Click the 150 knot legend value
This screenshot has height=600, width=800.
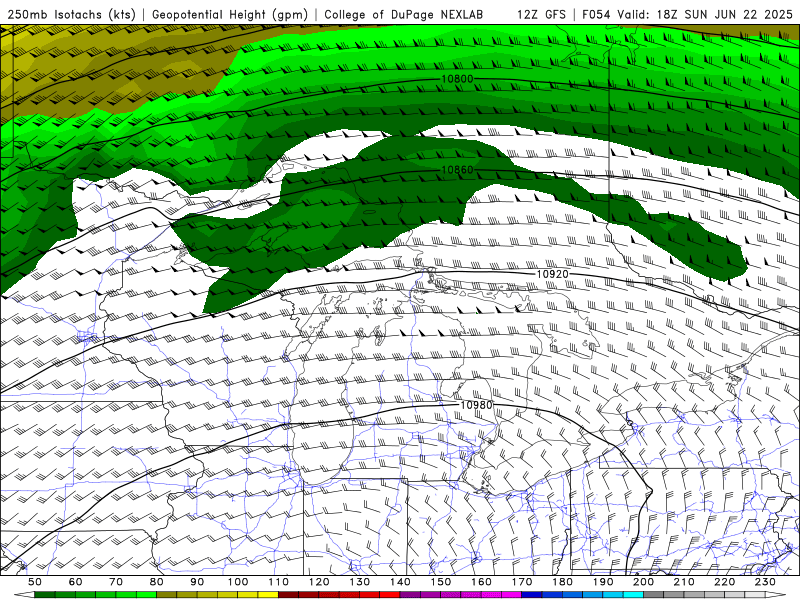(440, 582)
